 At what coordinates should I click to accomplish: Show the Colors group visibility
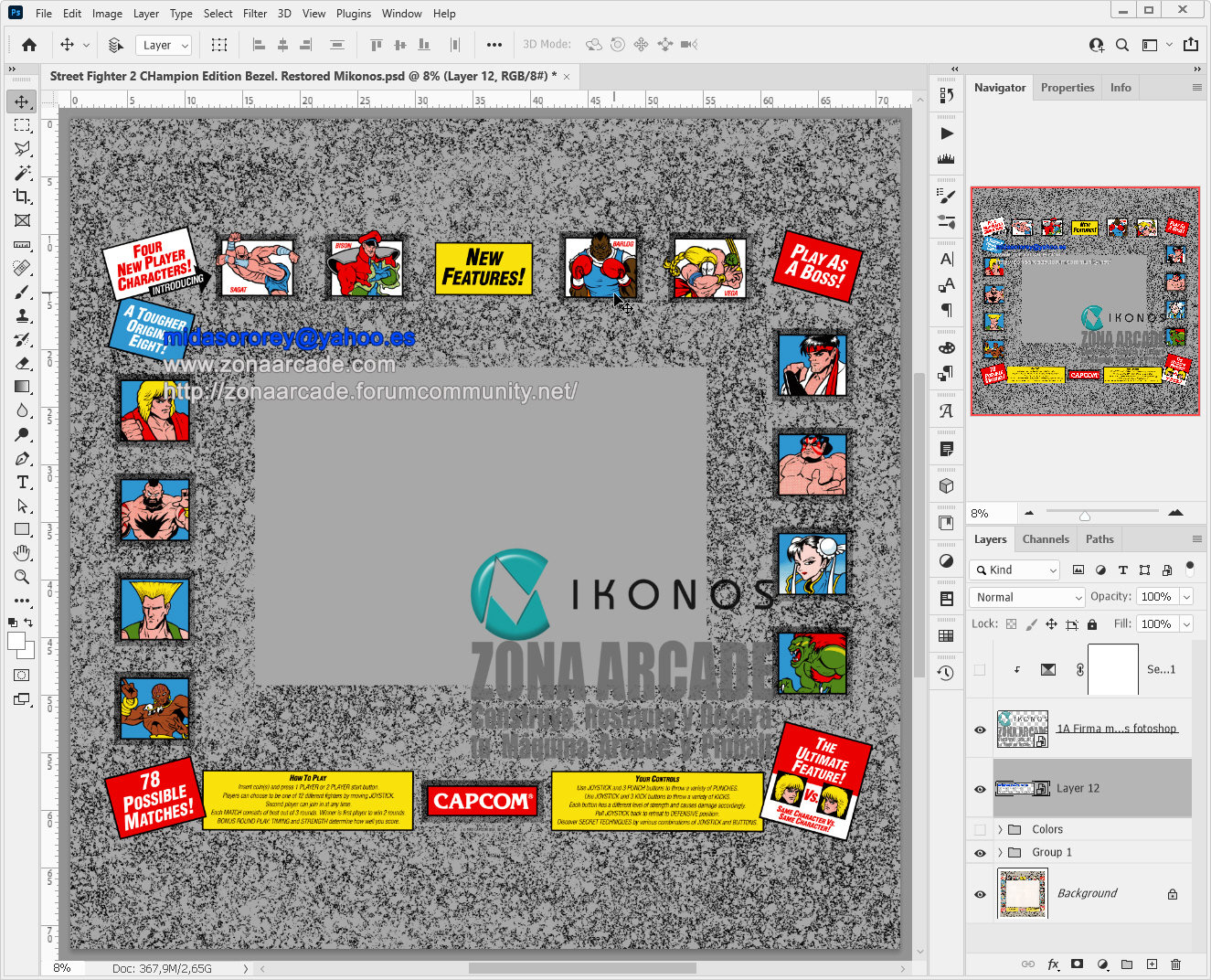click(x=979, y=829)
